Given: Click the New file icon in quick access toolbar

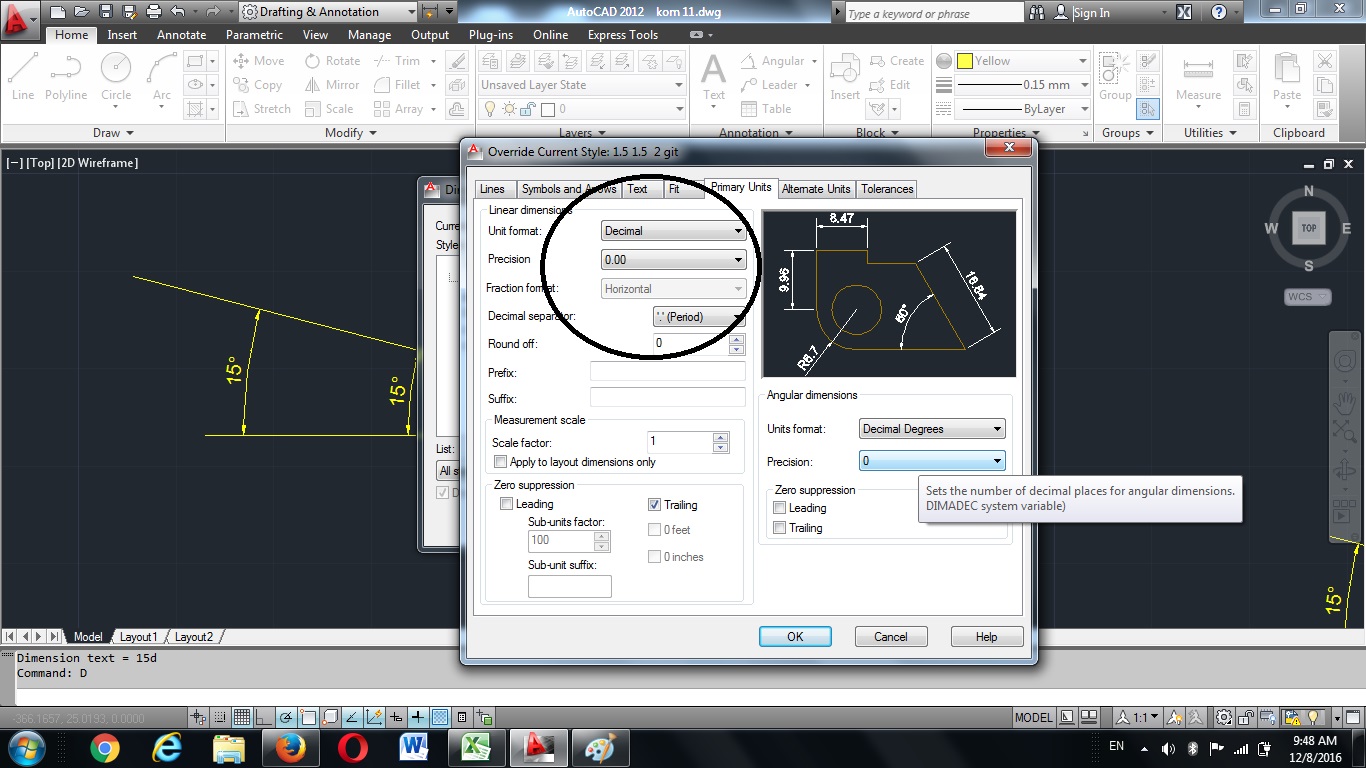Looking at the screenshot, I should click(57, 12).
